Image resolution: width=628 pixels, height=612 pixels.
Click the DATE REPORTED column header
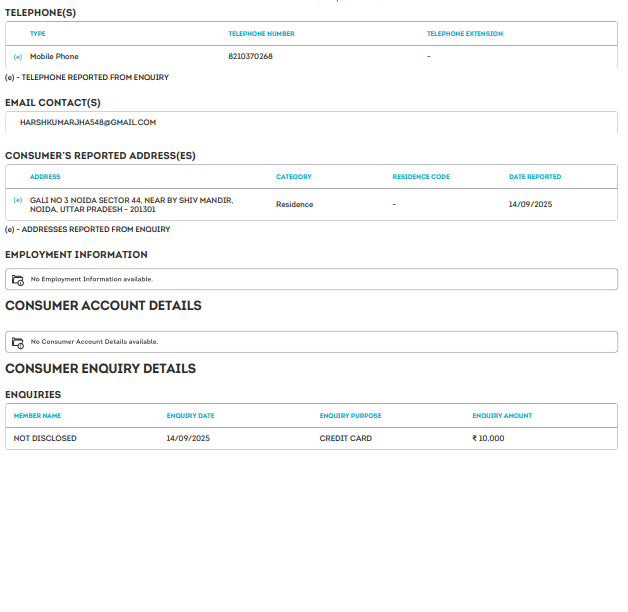535,177
